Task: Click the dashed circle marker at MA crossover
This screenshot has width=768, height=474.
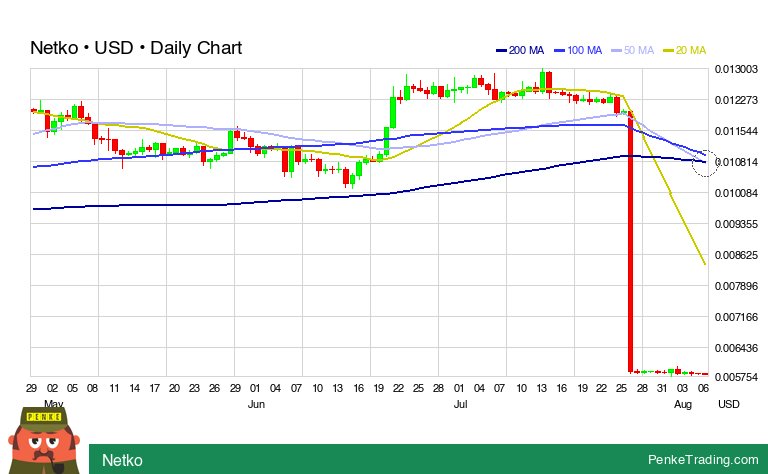Action: tap(705, 164)
